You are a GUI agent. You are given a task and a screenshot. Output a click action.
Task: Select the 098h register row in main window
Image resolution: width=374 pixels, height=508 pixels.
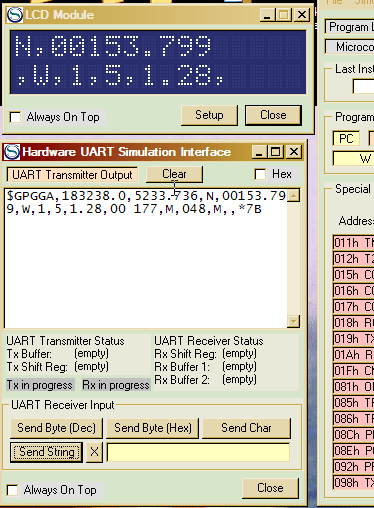[x=353, y=483]
